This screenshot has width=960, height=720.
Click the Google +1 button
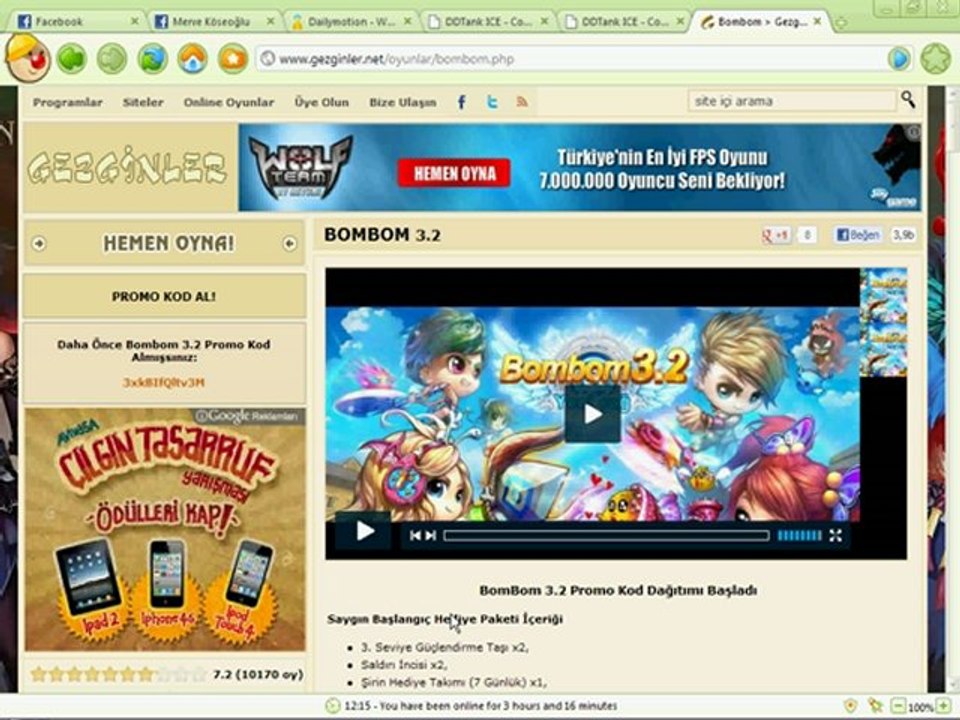coord(776,235)
